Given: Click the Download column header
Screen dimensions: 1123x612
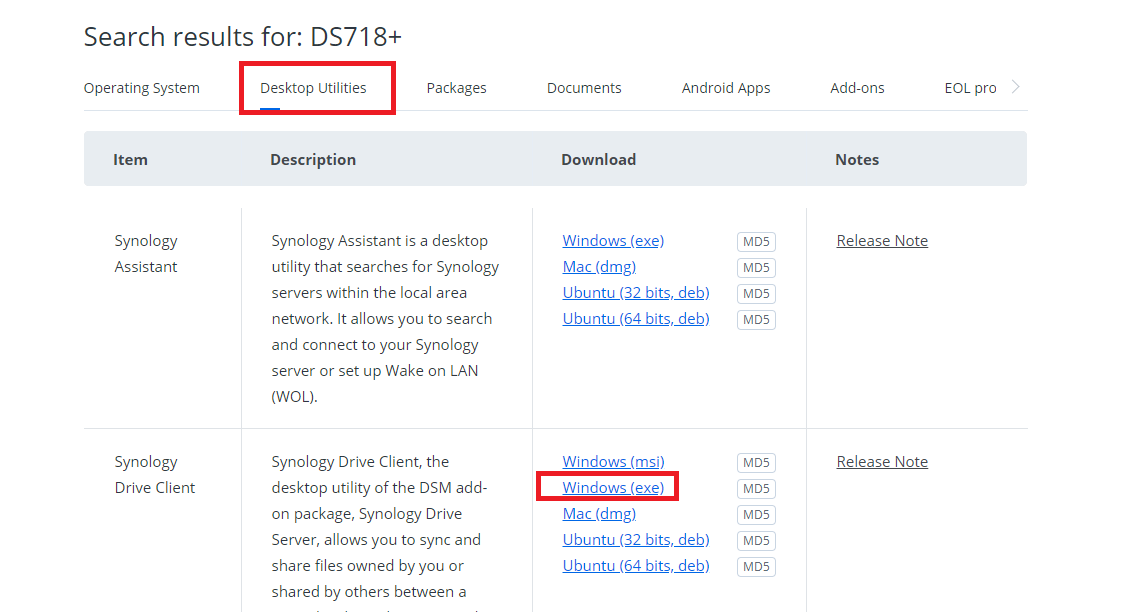Looking at the screenshot, I should pyautogui.click(x=599, y=160).
